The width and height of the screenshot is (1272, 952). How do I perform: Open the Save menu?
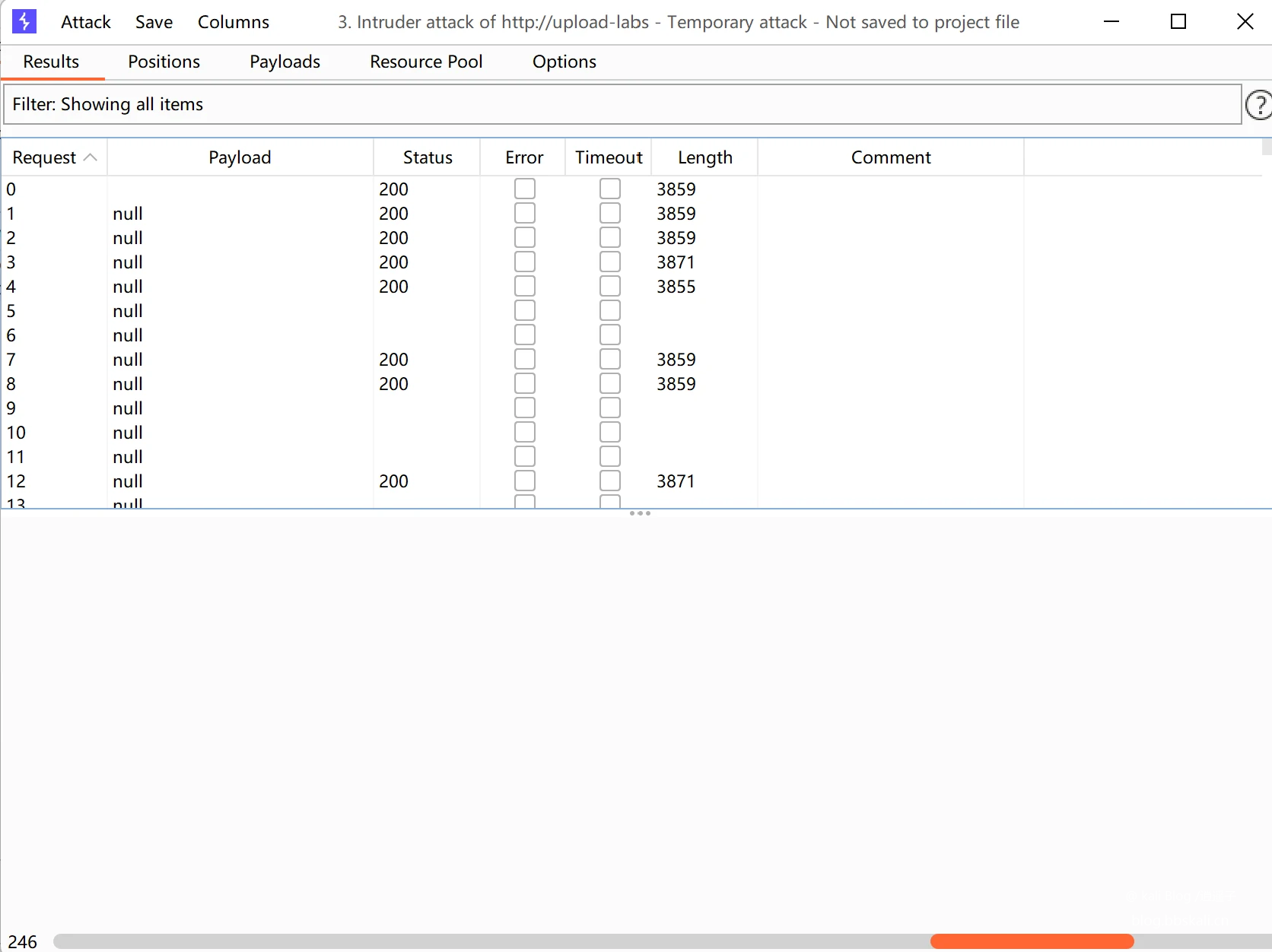pos(154,22)
